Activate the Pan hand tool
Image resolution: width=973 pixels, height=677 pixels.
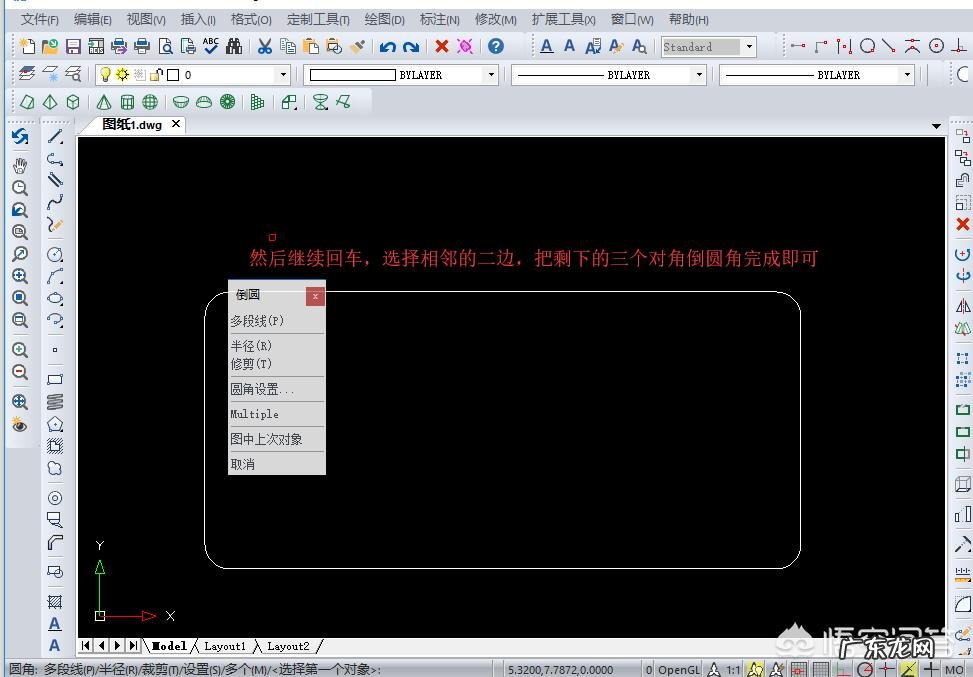point(20,165)
